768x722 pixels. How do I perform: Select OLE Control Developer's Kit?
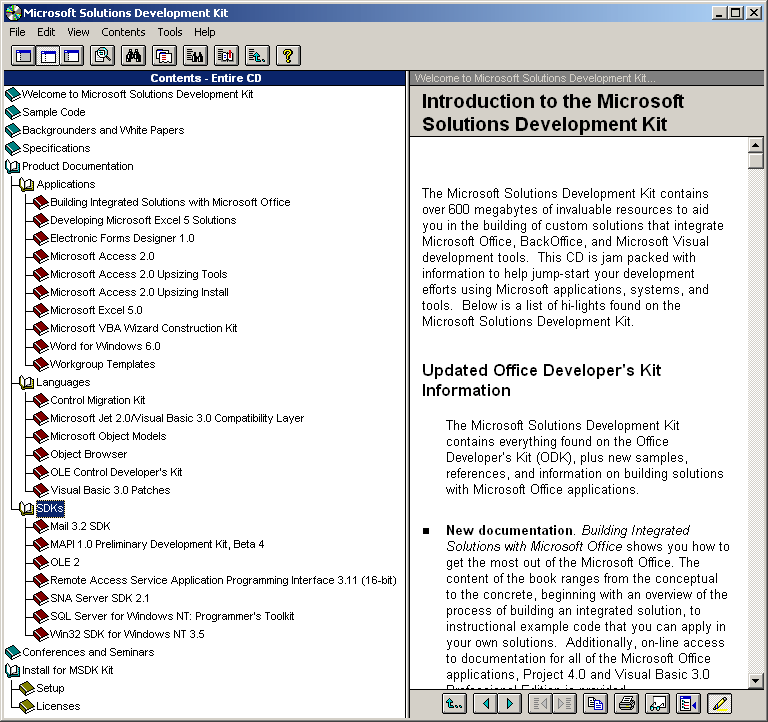point(116,472)
